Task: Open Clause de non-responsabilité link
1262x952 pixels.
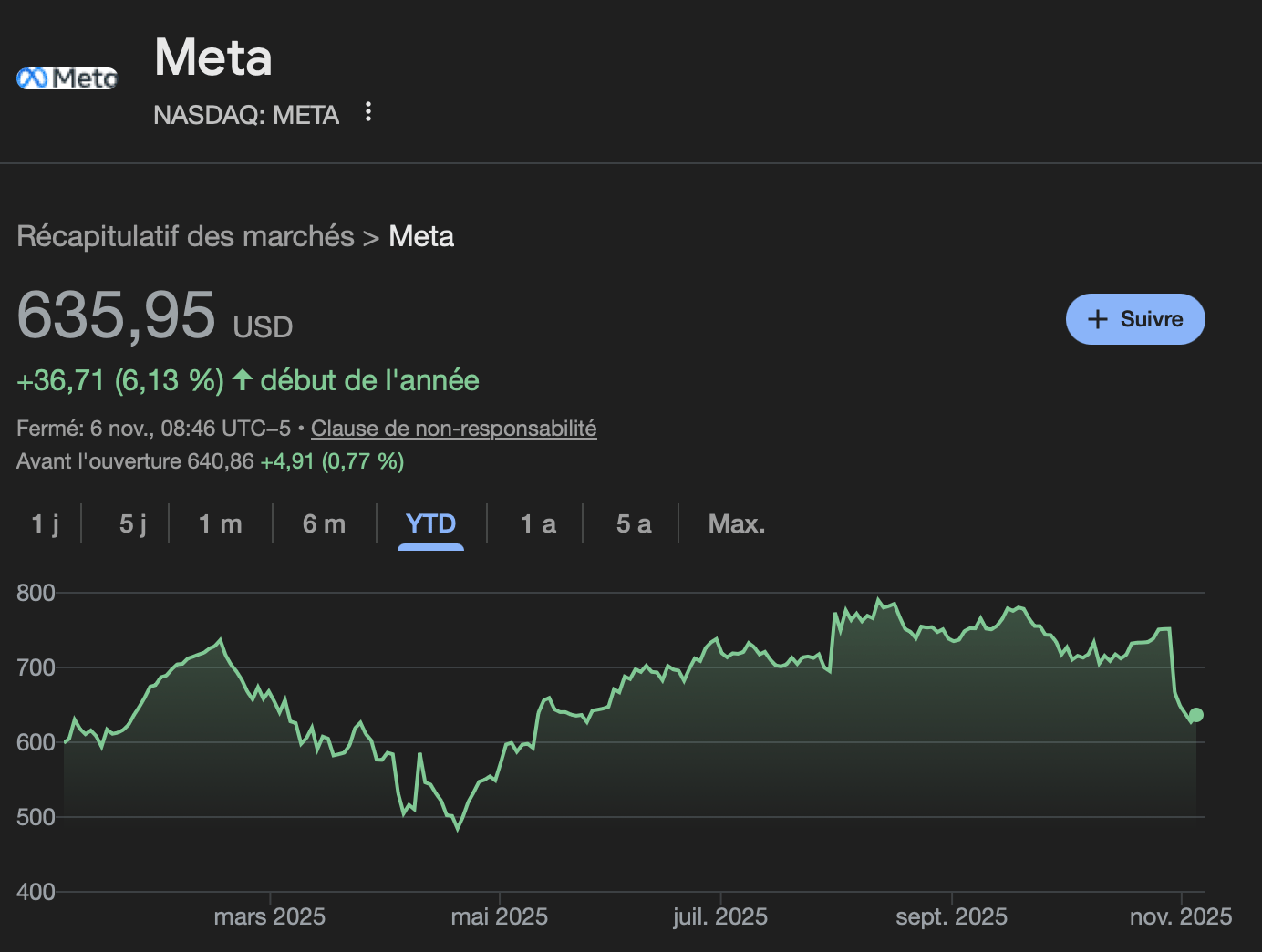Action: point(453,429)
